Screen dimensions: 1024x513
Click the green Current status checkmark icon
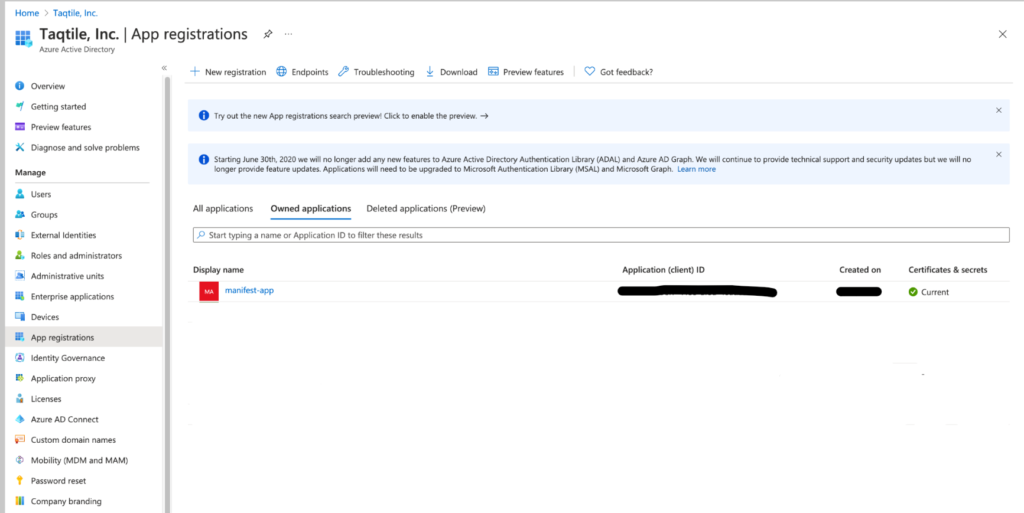pos(913,292)
